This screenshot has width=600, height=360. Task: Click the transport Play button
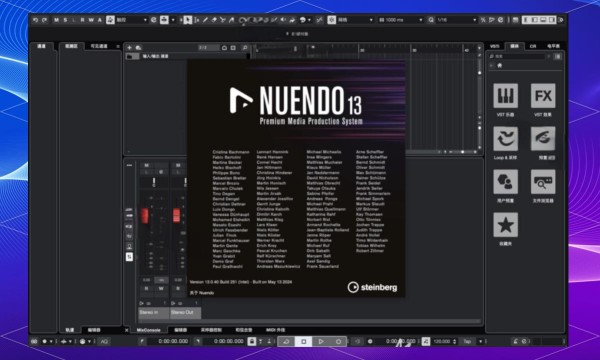(321, 341)
